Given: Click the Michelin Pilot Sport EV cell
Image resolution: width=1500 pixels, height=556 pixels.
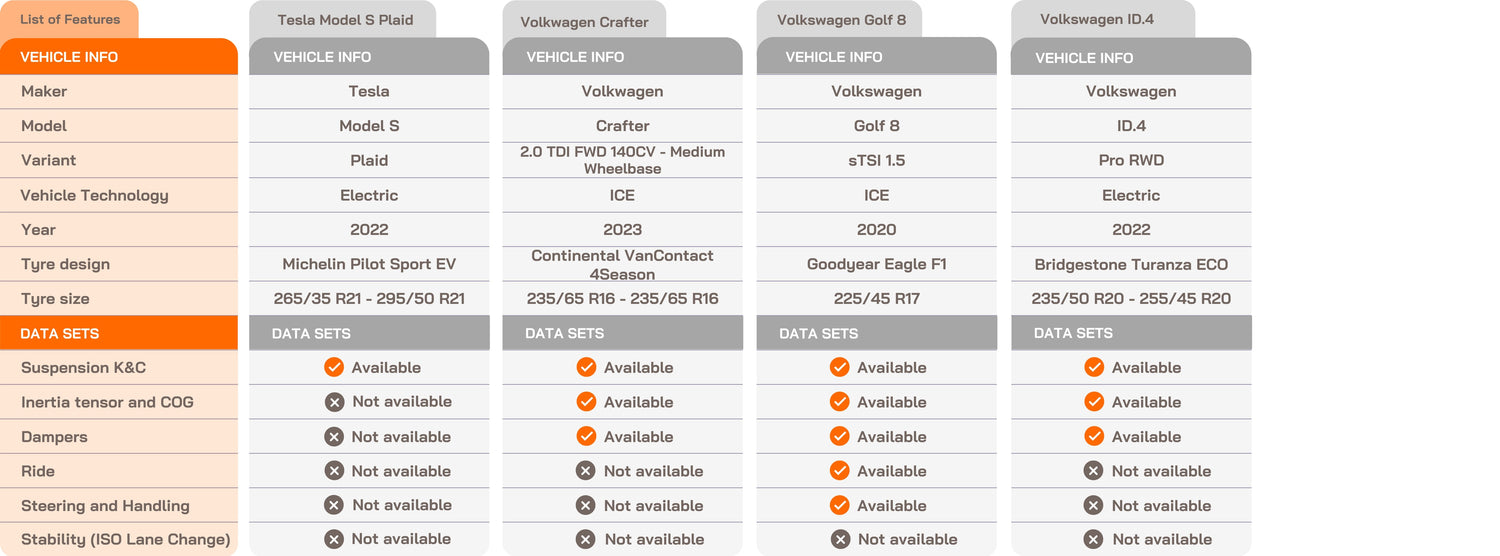Looking at the screenshot, I should point(369,264).
